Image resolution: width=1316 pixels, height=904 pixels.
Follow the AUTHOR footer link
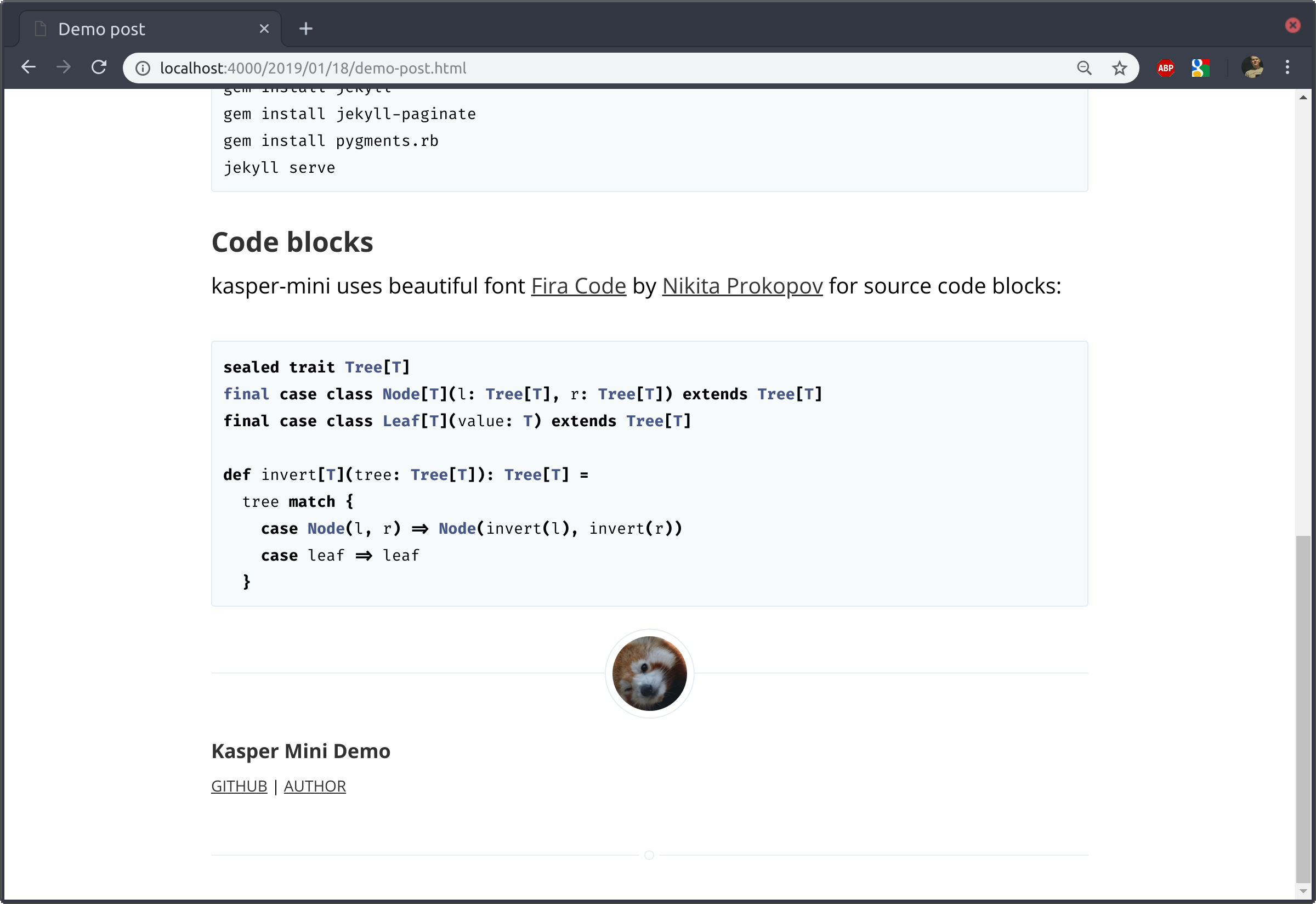coord(314,786)
